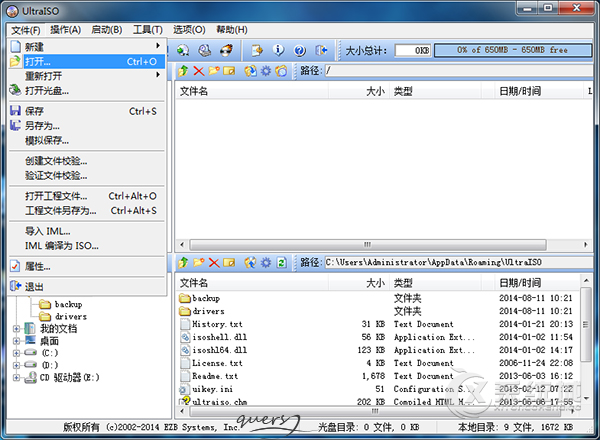Click the 大小总计 0KB size field

click(412, 50)
